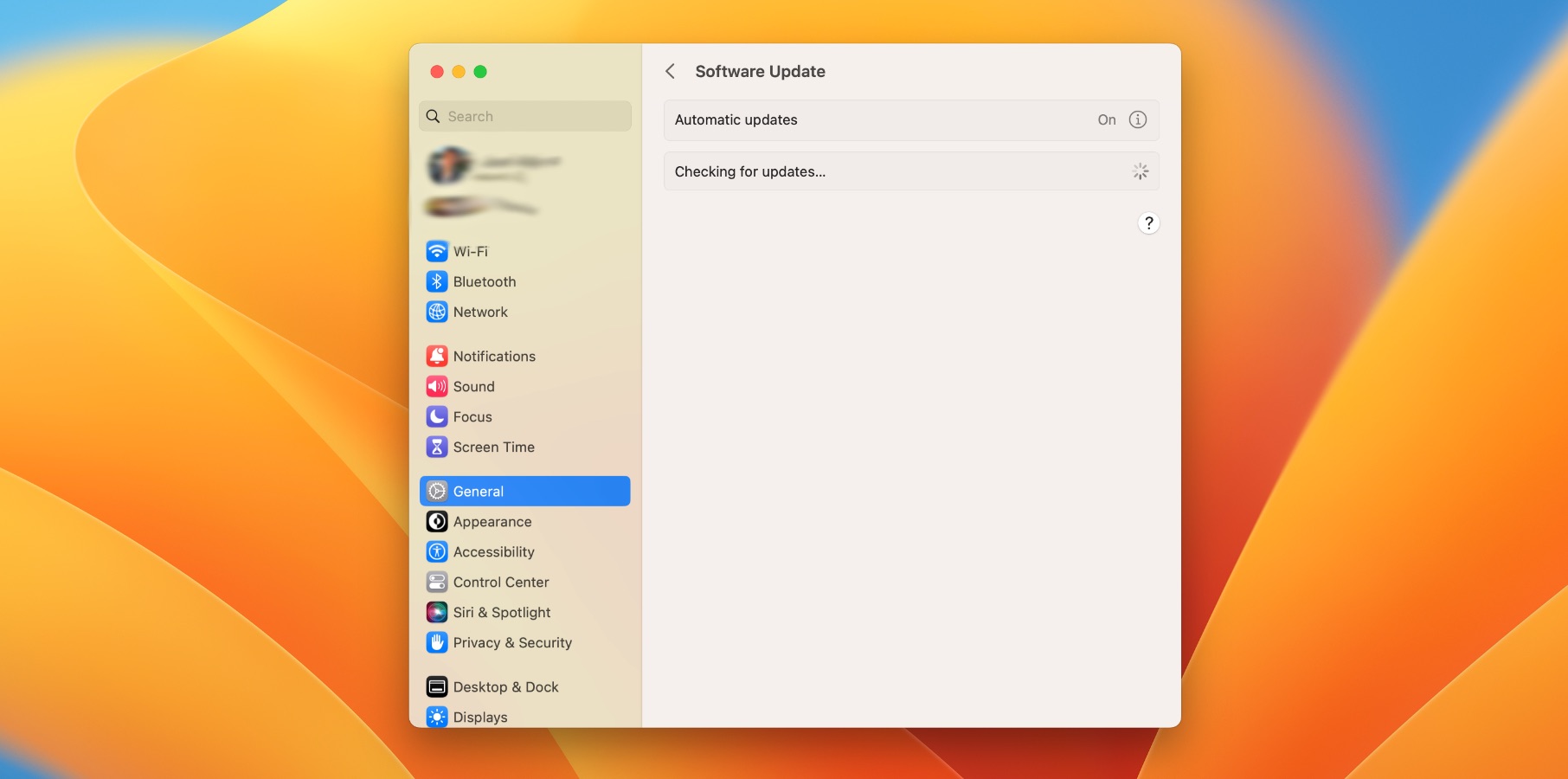Click the Search field
This screenshot has width=1568, height=779.
[x=525, y=116]
